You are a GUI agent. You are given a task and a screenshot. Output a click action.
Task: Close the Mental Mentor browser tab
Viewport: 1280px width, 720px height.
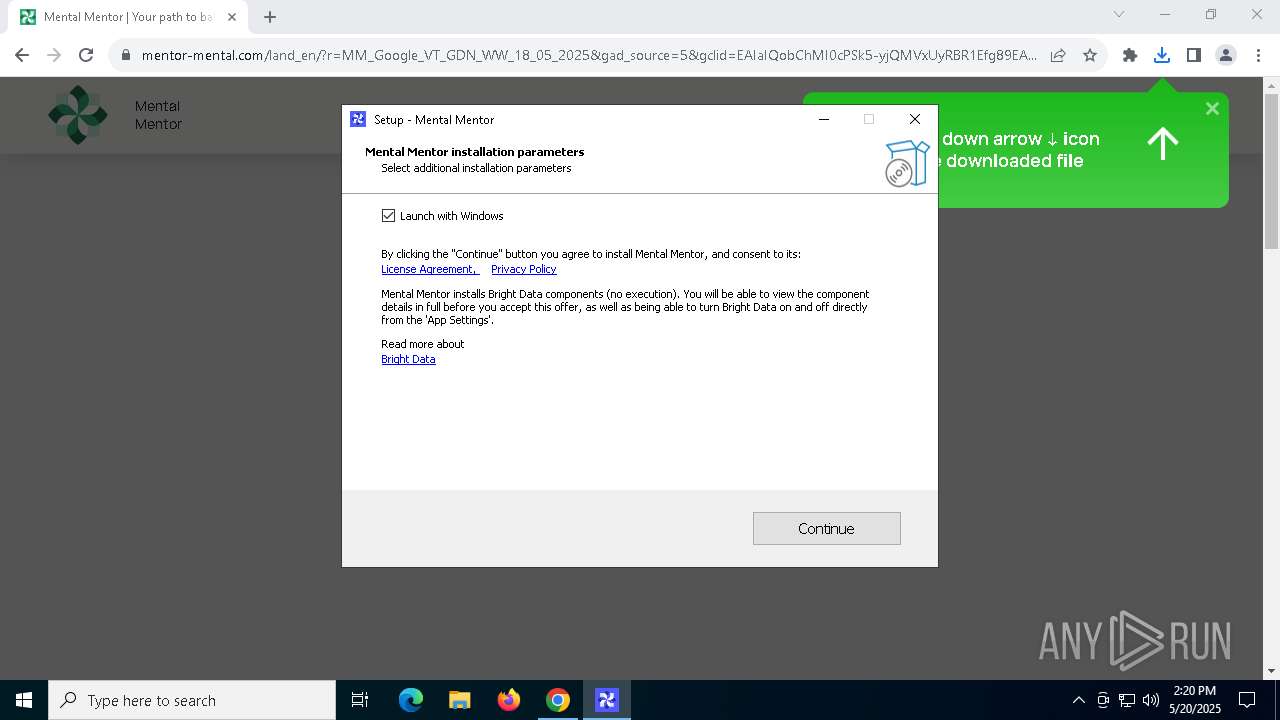pyautogui.click(x=232, y=17)
